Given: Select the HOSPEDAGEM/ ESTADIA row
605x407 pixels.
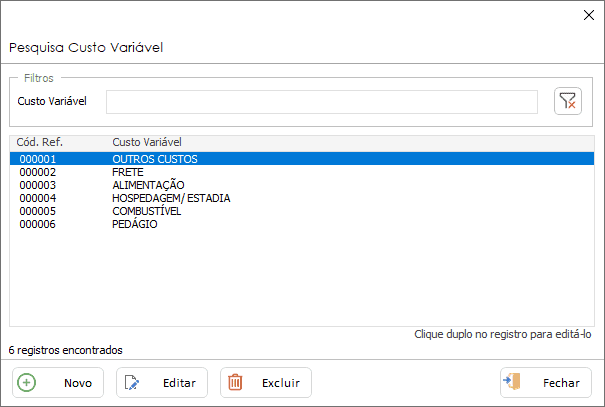Looking at the screenshot, I should 302,198.
